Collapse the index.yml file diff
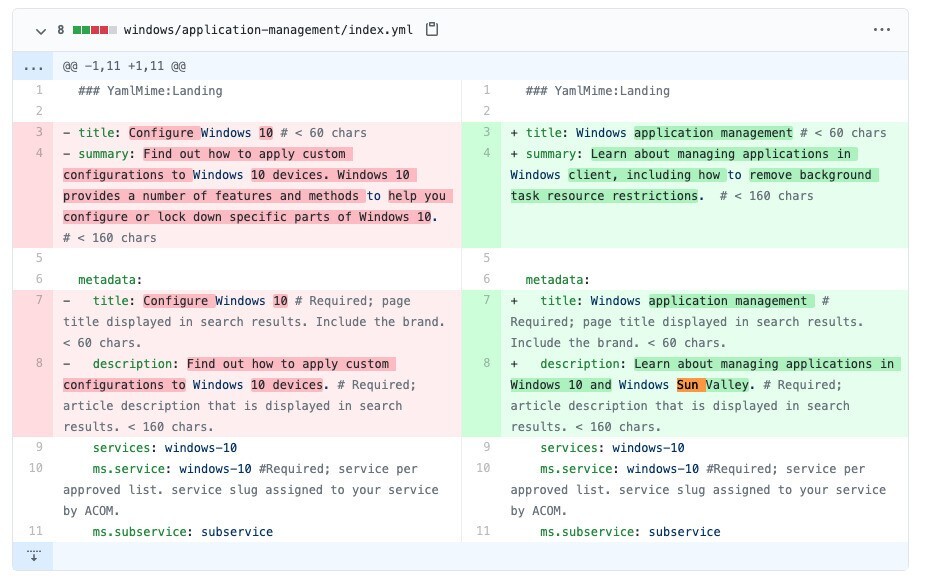Screen dimensions: 925x582 (41, 31)
